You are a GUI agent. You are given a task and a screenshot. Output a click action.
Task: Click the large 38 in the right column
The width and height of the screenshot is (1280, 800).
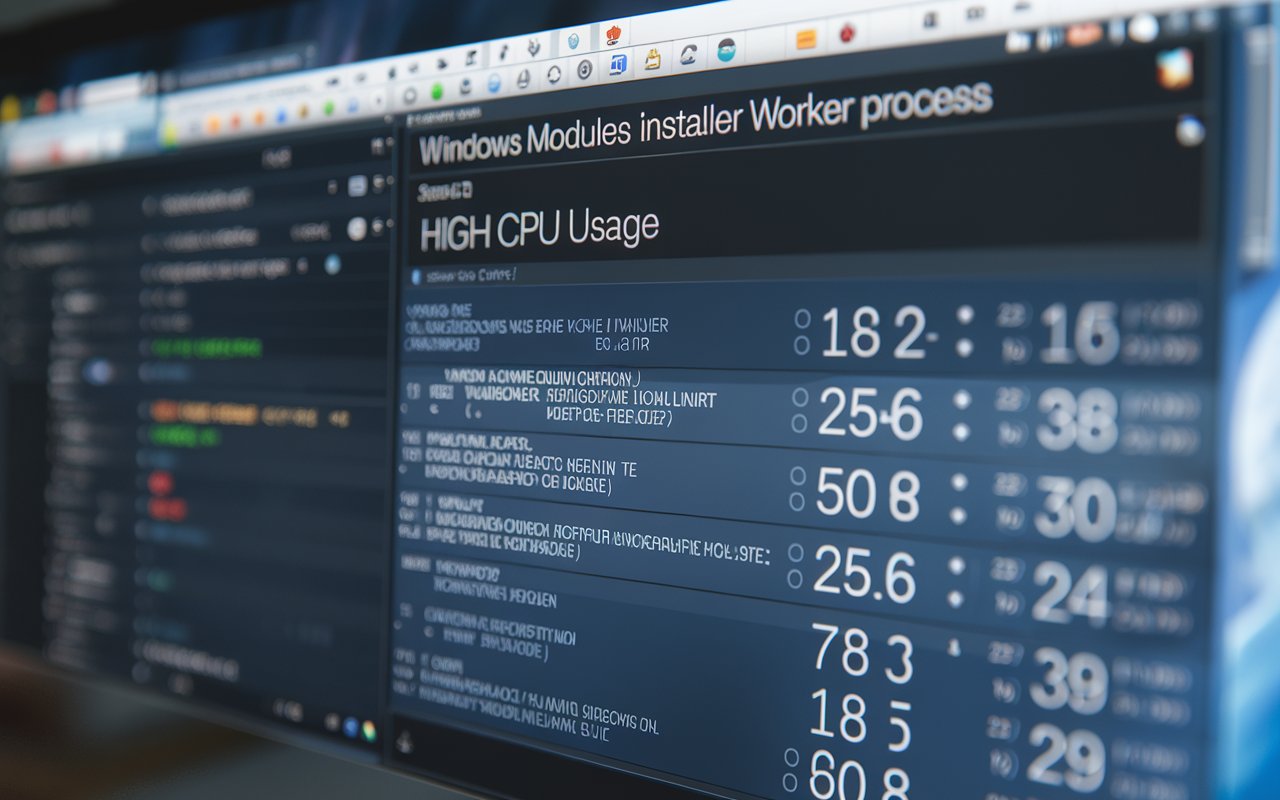pos(1077,421)
